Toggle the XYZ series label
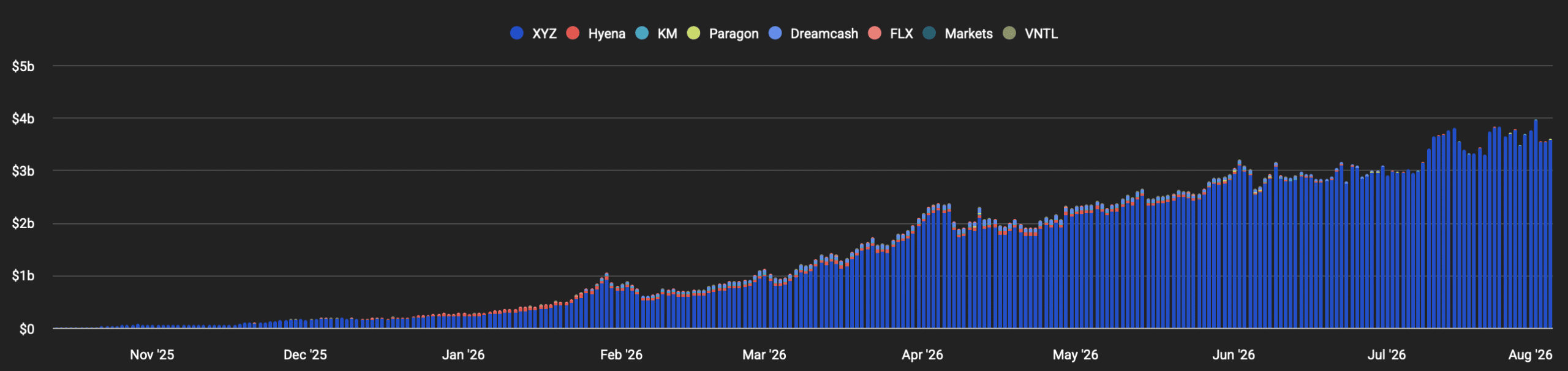The height and width of the screenshot is (371, 1568). pyautogui.click(x=545, y=34)
